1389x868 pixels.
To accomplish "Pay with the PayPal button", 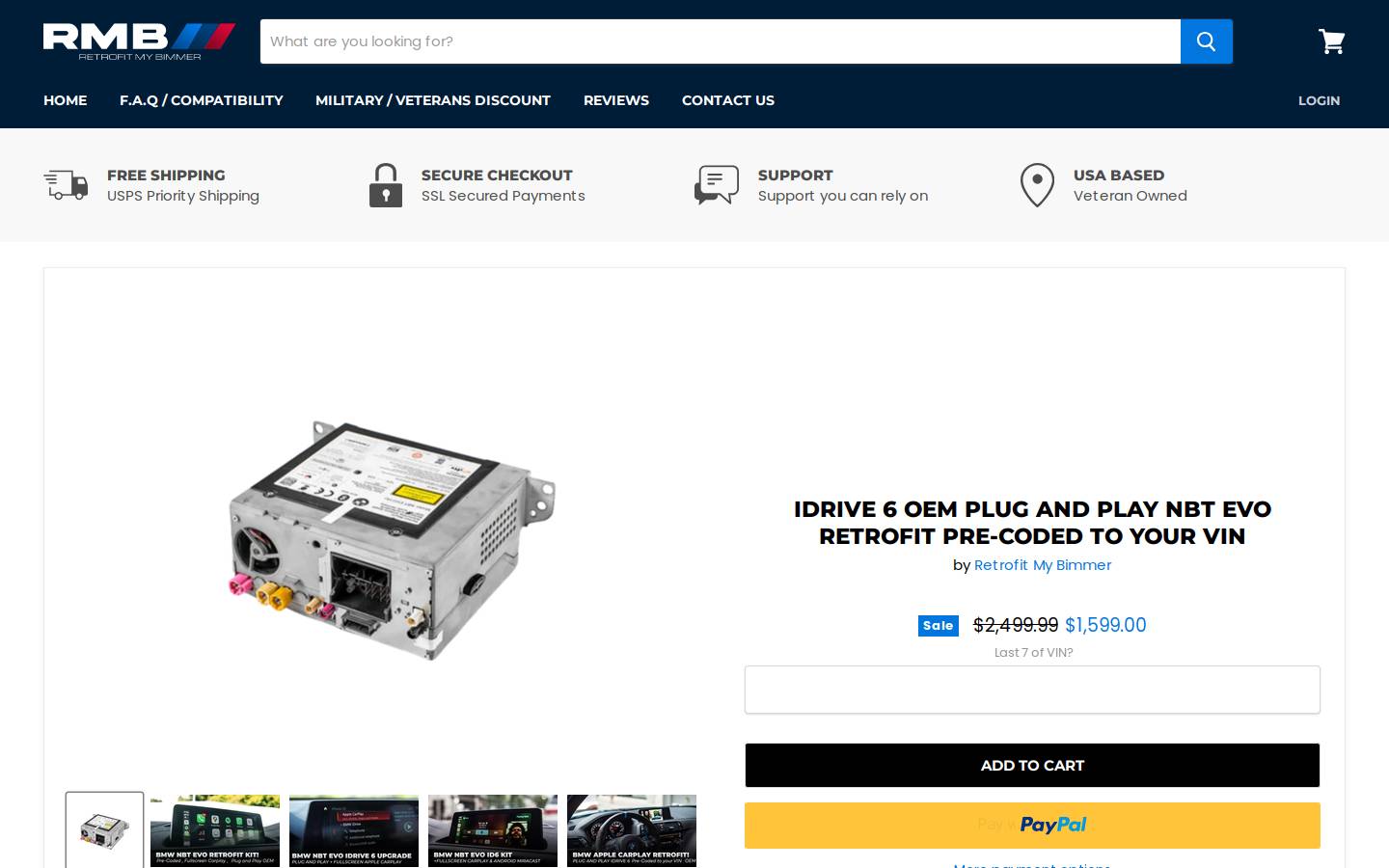I will click(x=1032, y=826).
